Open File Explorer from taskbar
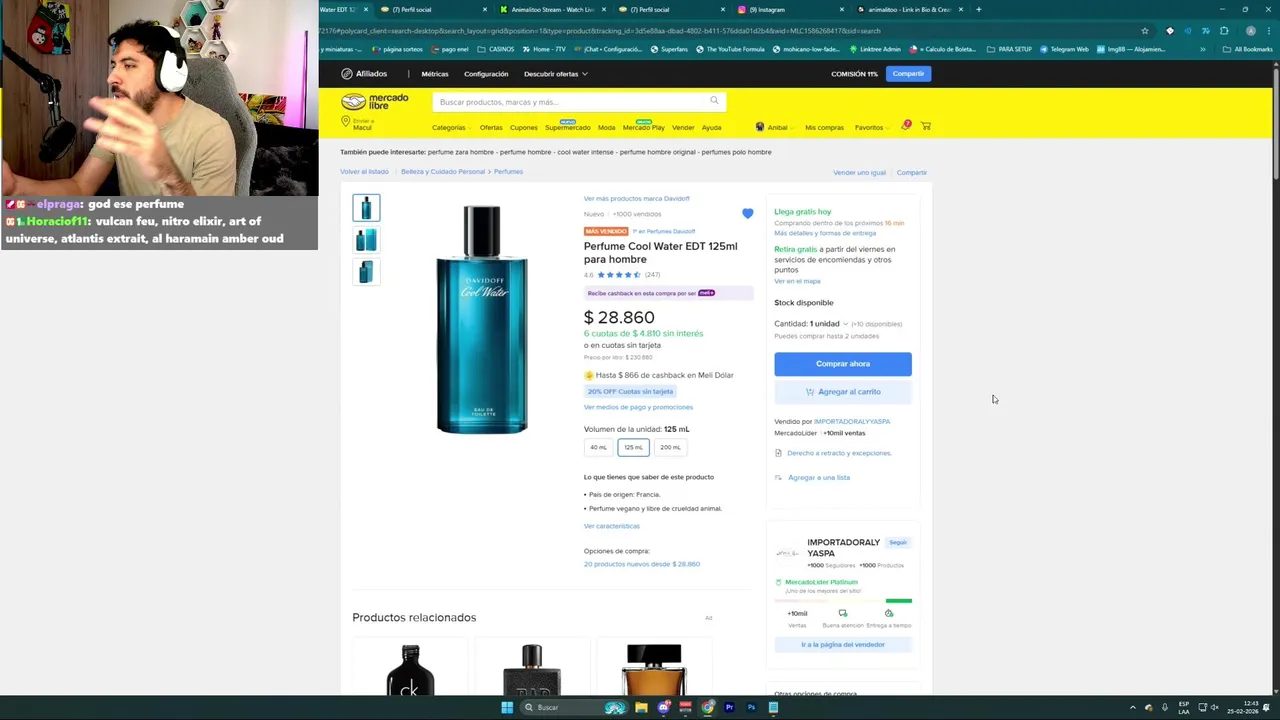This screenshot has height=720, width=1280. (x=641, y=708)
